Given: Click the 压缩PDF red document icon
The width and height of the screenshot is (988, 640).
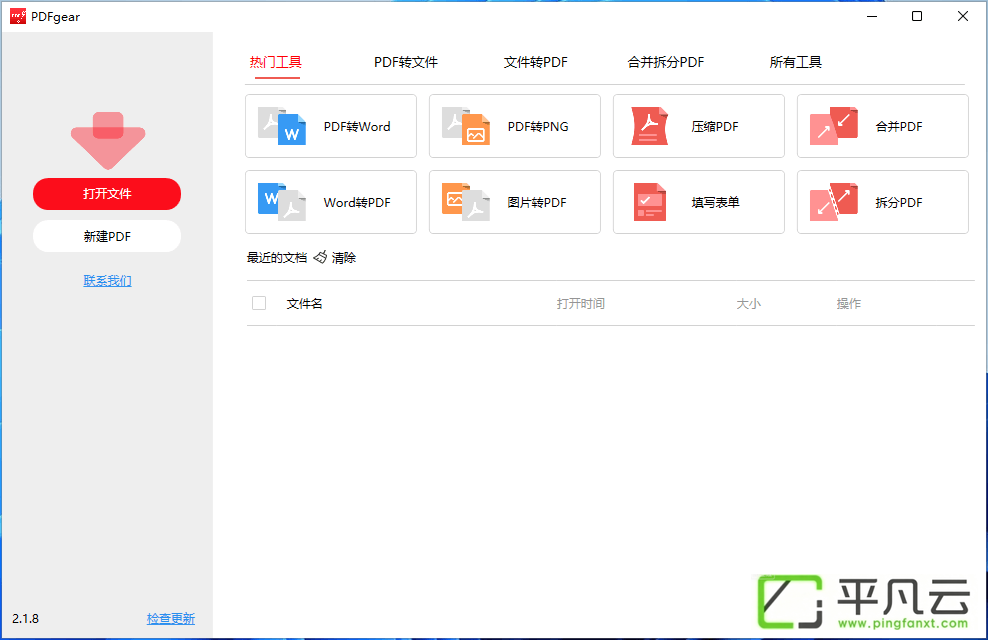Looking at the screenshot, I should click(650, 126).
